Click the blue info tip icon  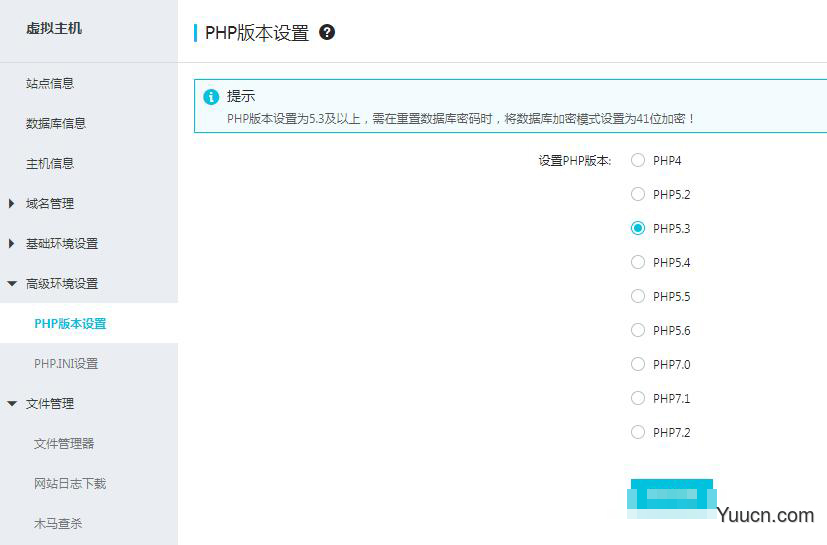(x=211, y=97)
